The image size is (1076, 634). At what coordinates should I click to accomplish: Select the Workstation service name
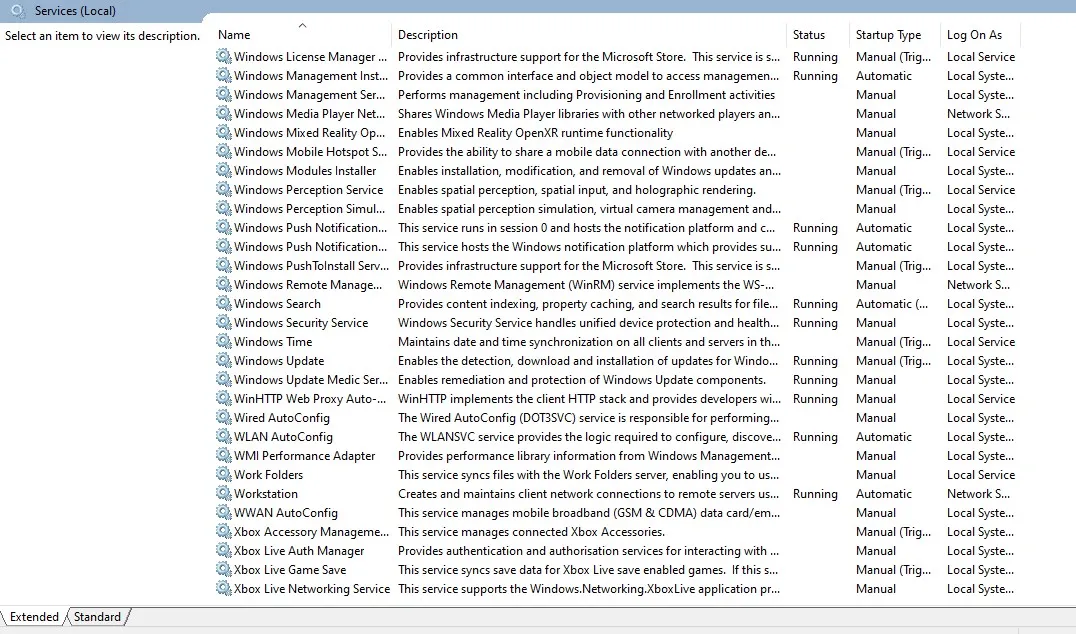pyautogui.click(x=266, y=493)
